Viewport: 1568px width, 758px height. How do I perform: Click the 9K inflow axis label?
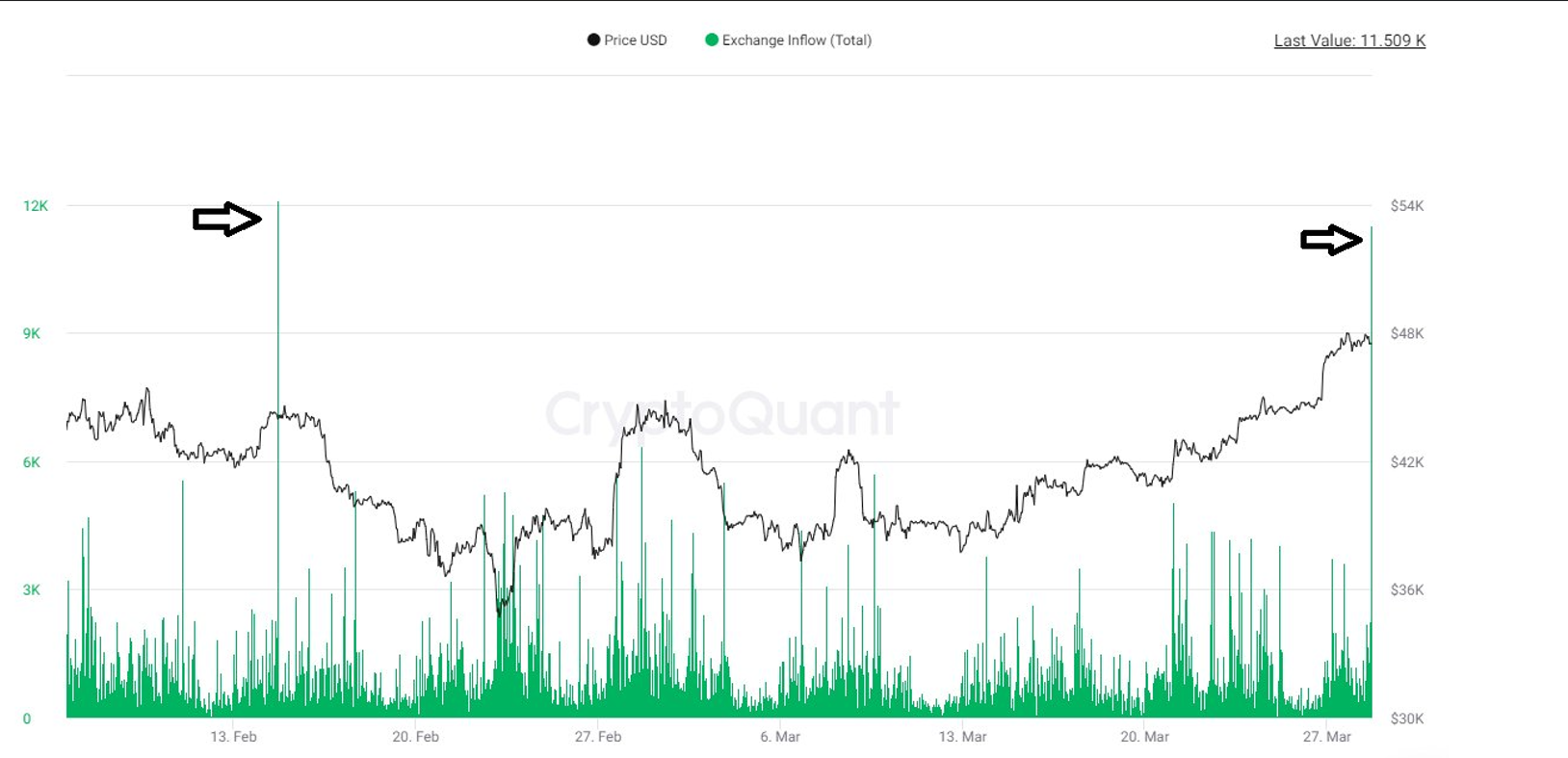[x=32, y=334]
